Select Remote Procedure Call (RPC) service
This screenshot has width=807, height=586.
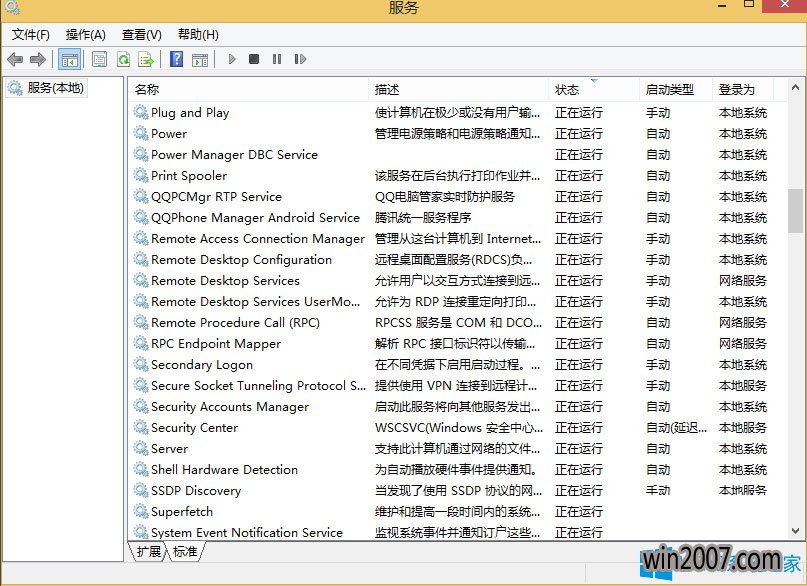[x=235, y=323]
